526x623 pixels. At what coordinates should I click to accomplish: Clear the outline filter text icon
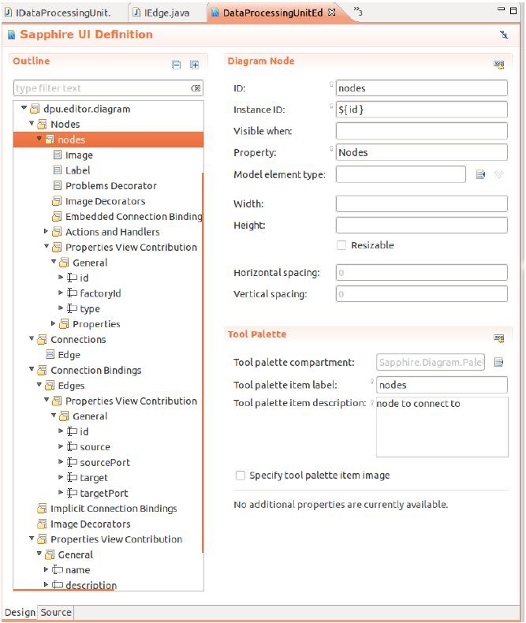195,88
